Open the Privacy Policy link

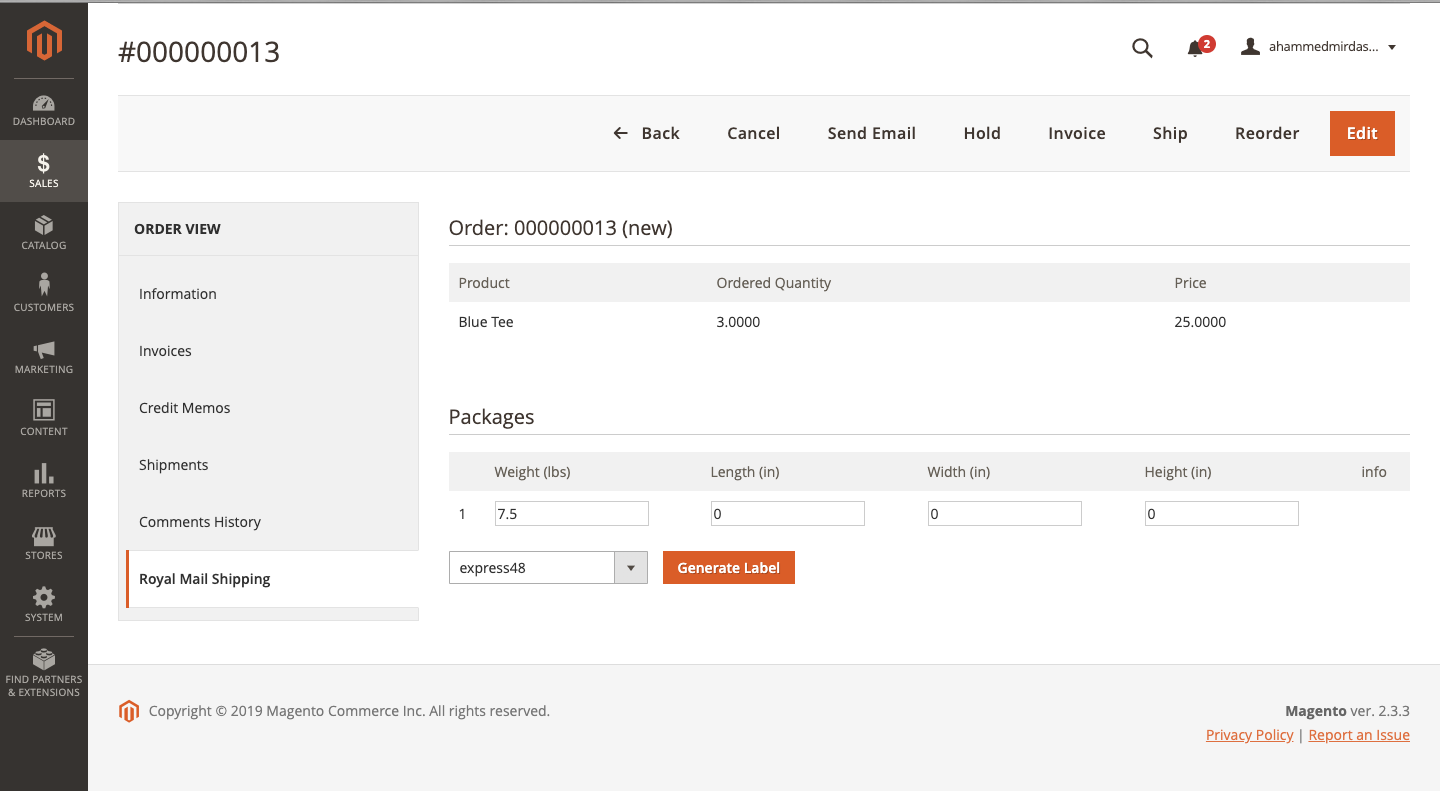click(1249, 734)
